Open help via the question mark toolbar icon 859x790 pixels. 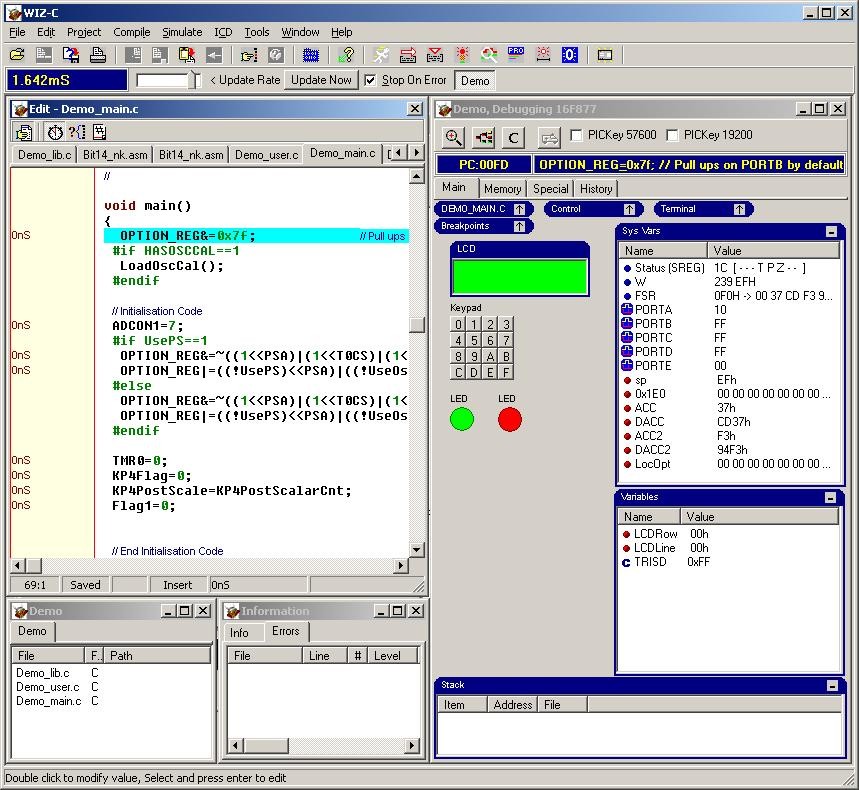(x=275, y=53)
